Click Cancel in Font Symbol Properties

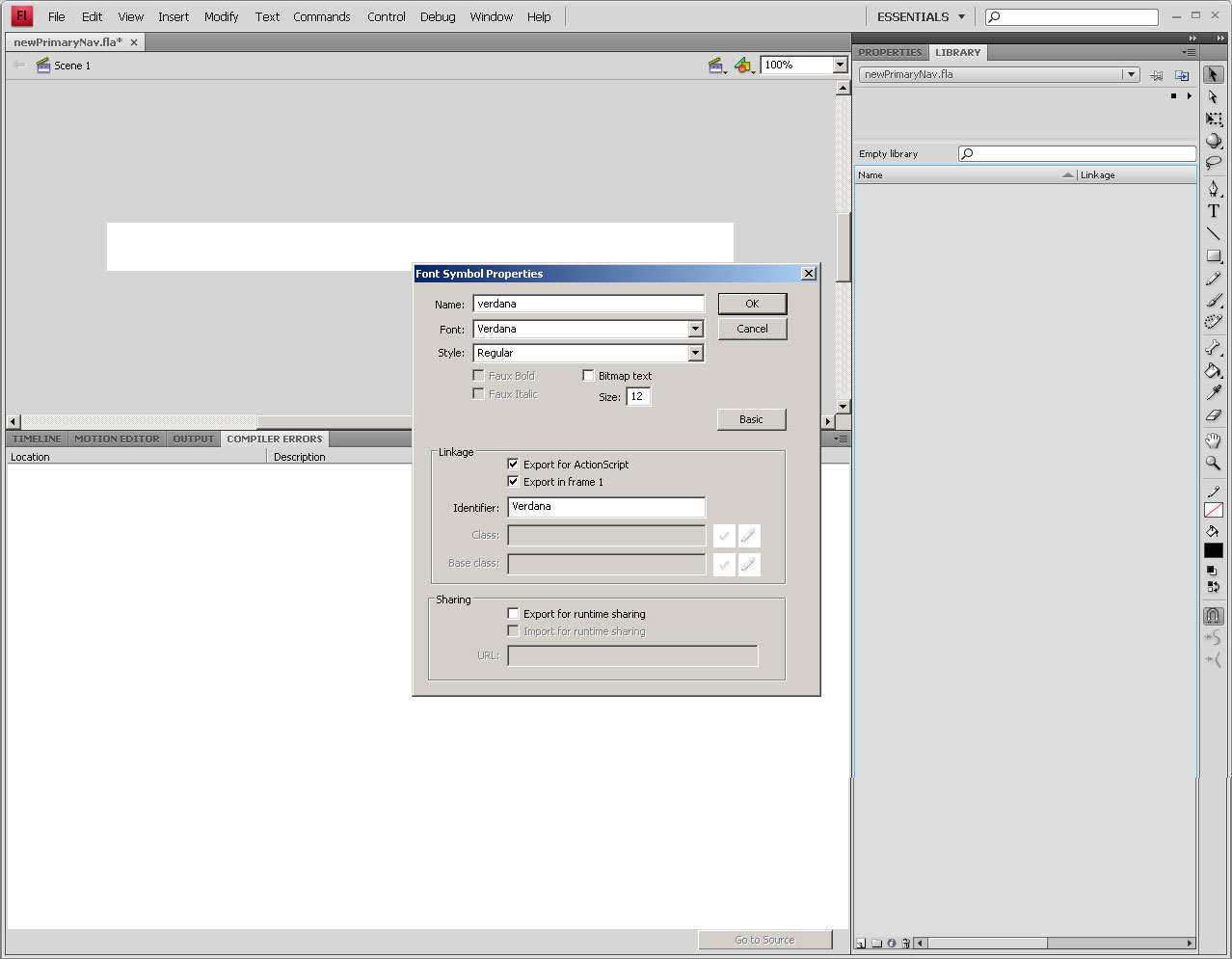(752, 329)
